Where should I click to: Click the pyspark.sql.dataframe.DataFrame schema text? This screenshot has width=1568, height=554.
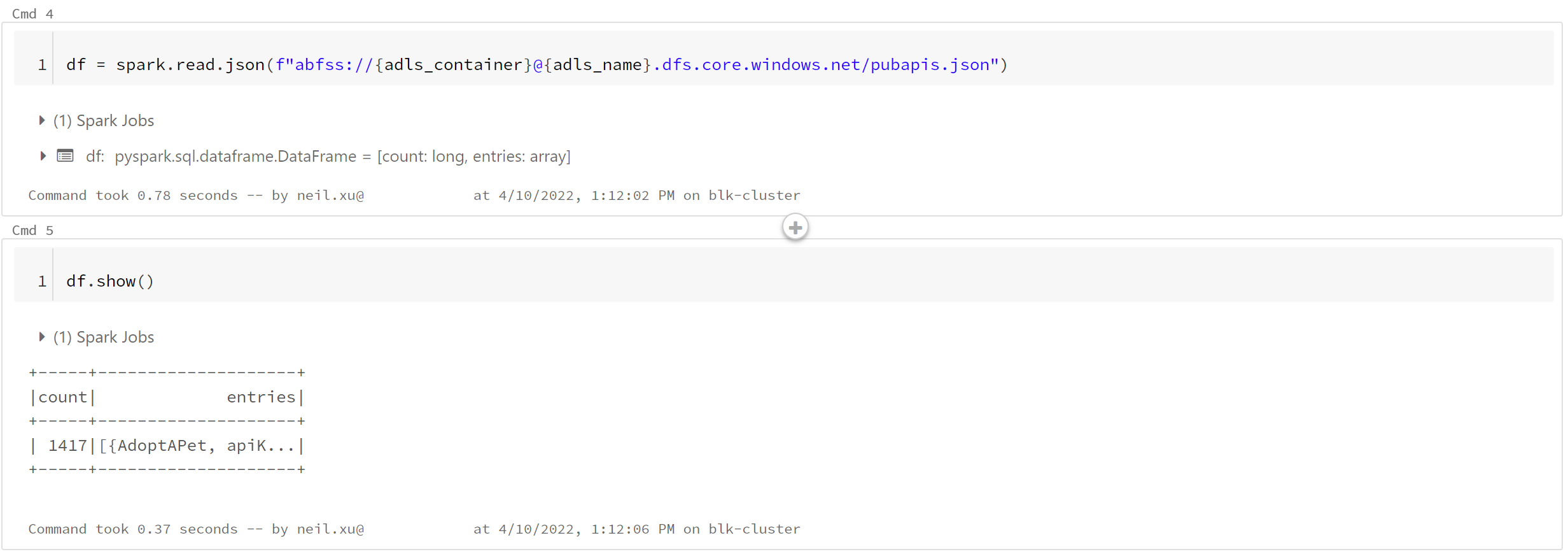[x=342, y=157]
